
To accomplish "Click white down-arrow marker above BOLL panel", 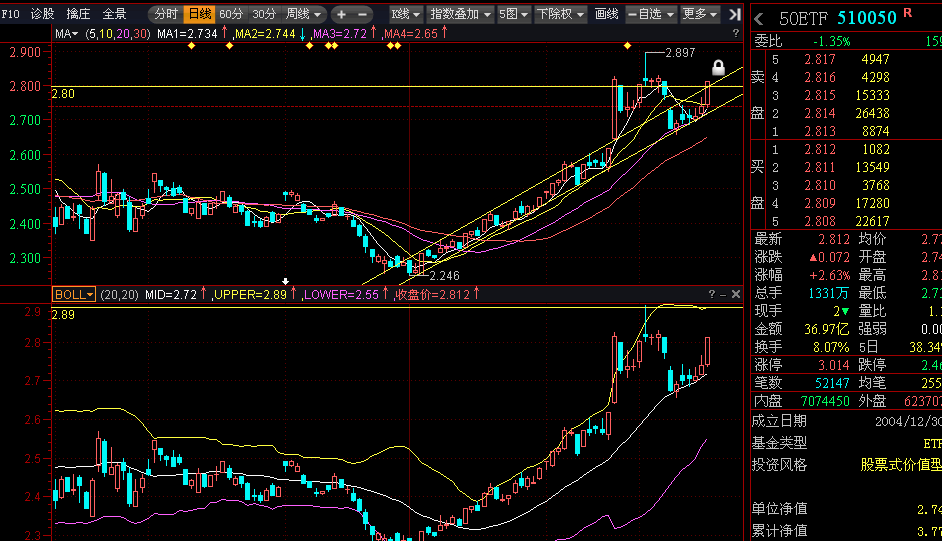I will pos(285,281).
